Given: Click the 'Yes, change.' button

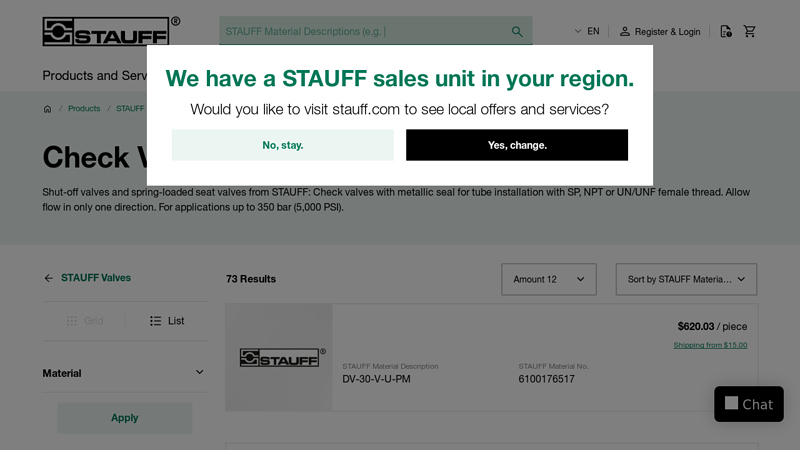Looking at the screenshot, I should pyautogui.click(x=517, y=145).
